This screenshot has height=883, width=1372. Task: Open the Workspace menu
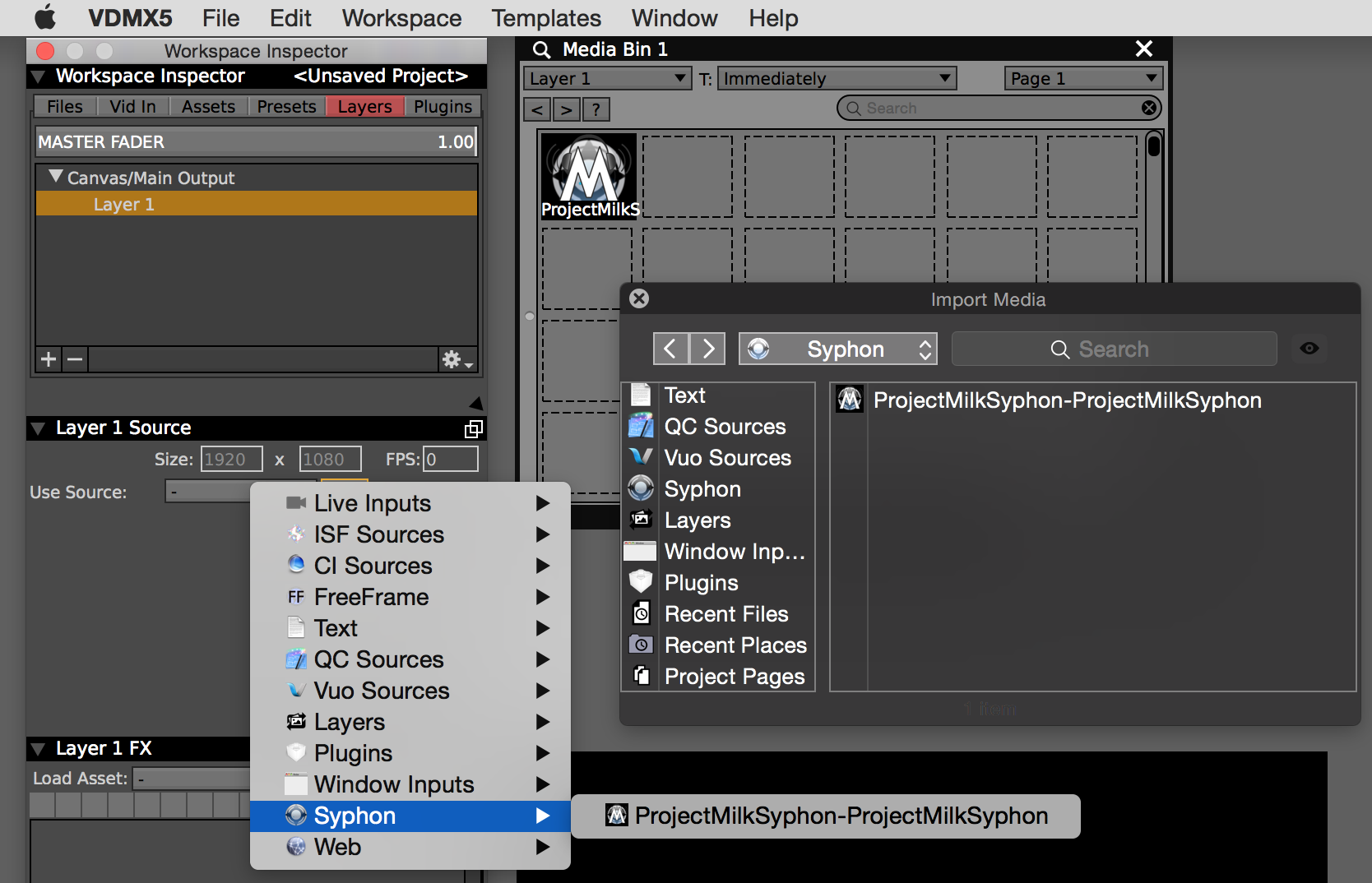pyautogui.click(x=401, y=17)
